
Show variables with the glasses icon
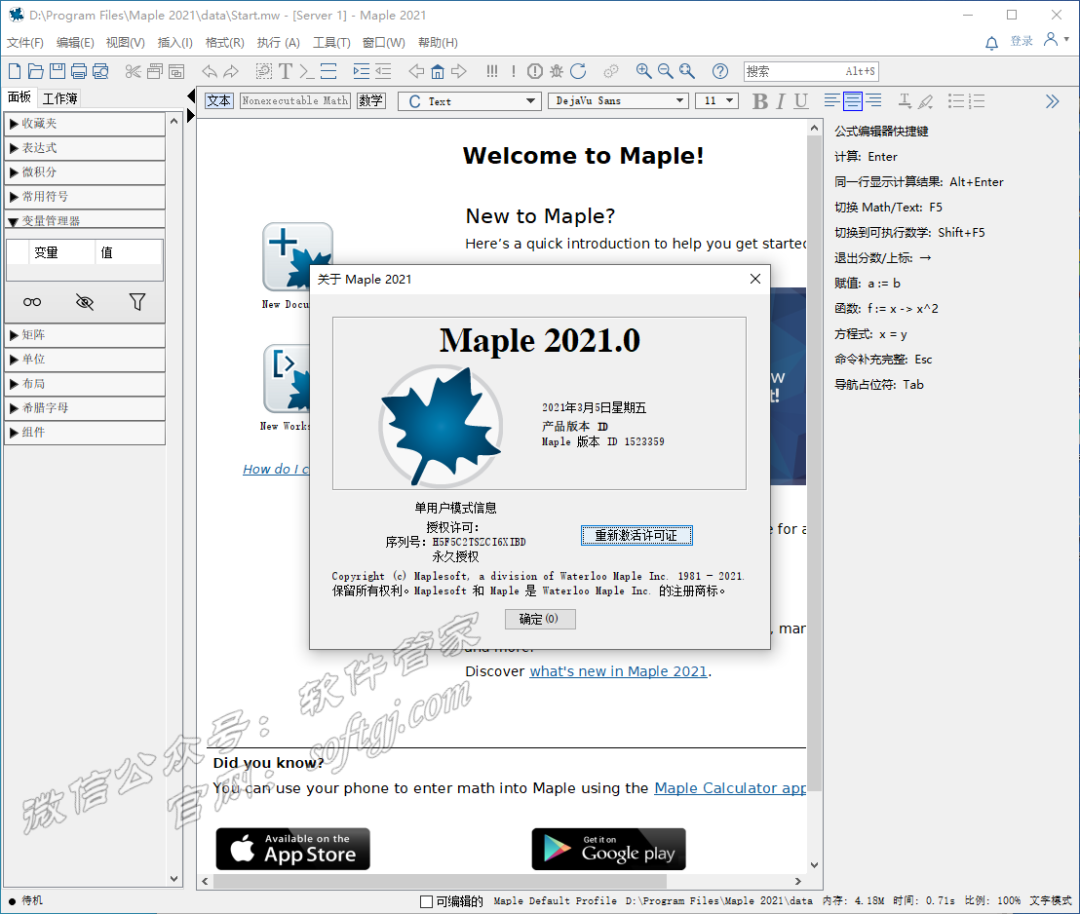pos(32,302)
